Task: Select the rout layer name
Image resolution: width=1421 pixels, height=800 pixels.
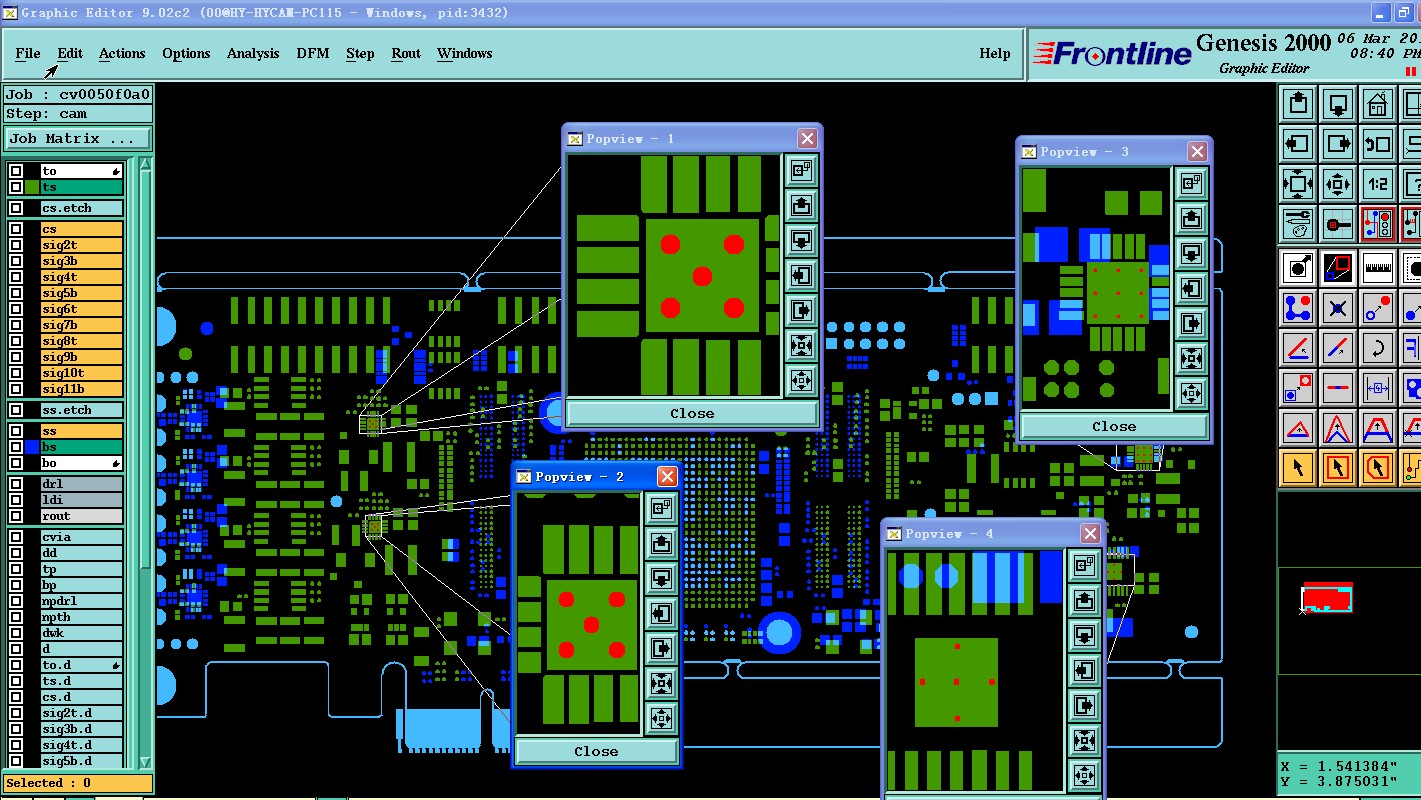Action: click(x=82, y=516)
